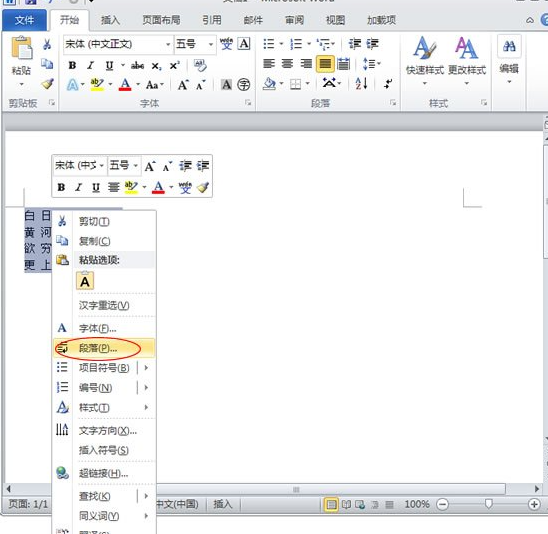Click center align in the mini toolbar

coord(114,188)
